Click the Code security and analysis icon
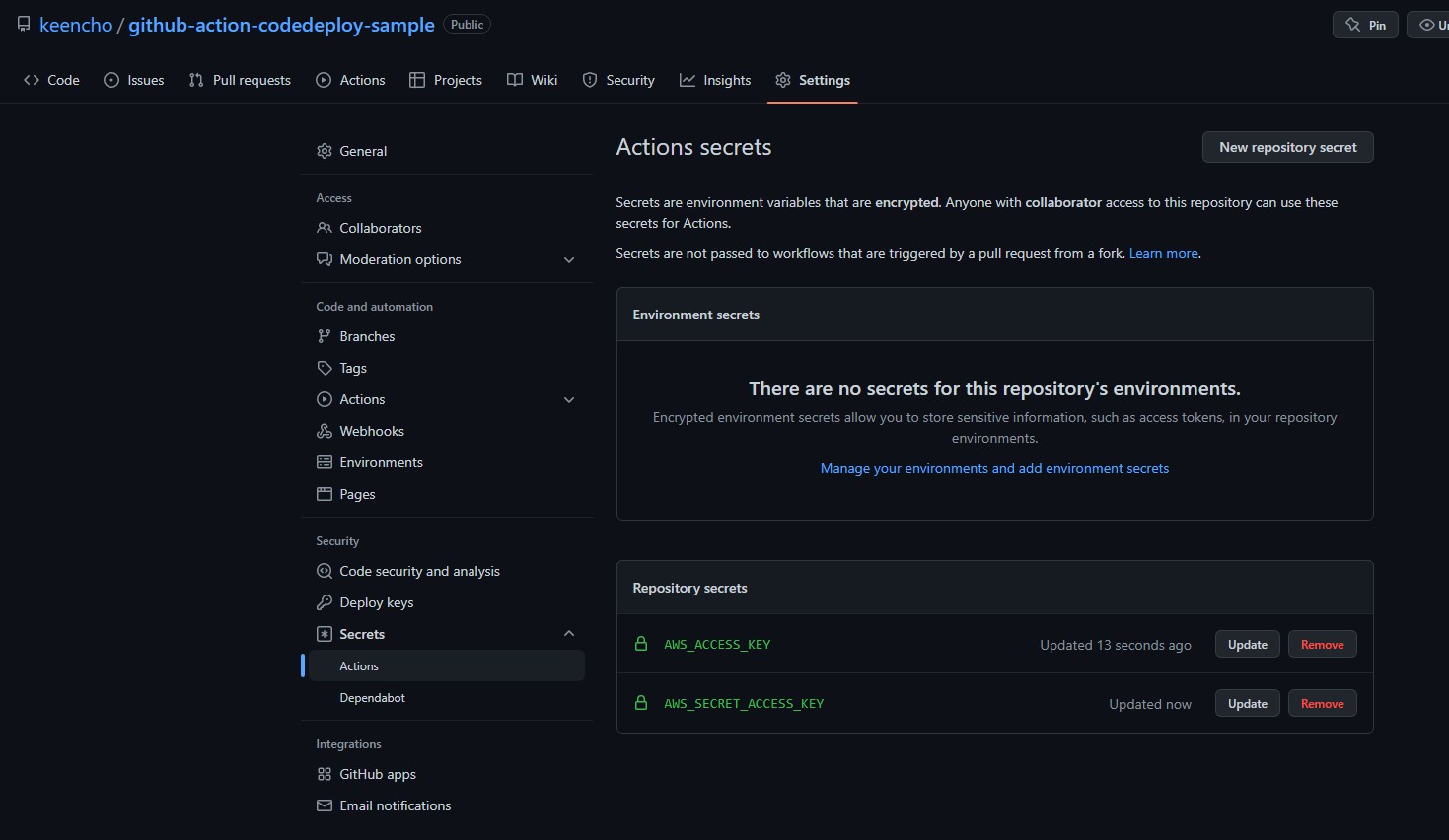This screenshot has width=1449, height=840. point(324,571)
